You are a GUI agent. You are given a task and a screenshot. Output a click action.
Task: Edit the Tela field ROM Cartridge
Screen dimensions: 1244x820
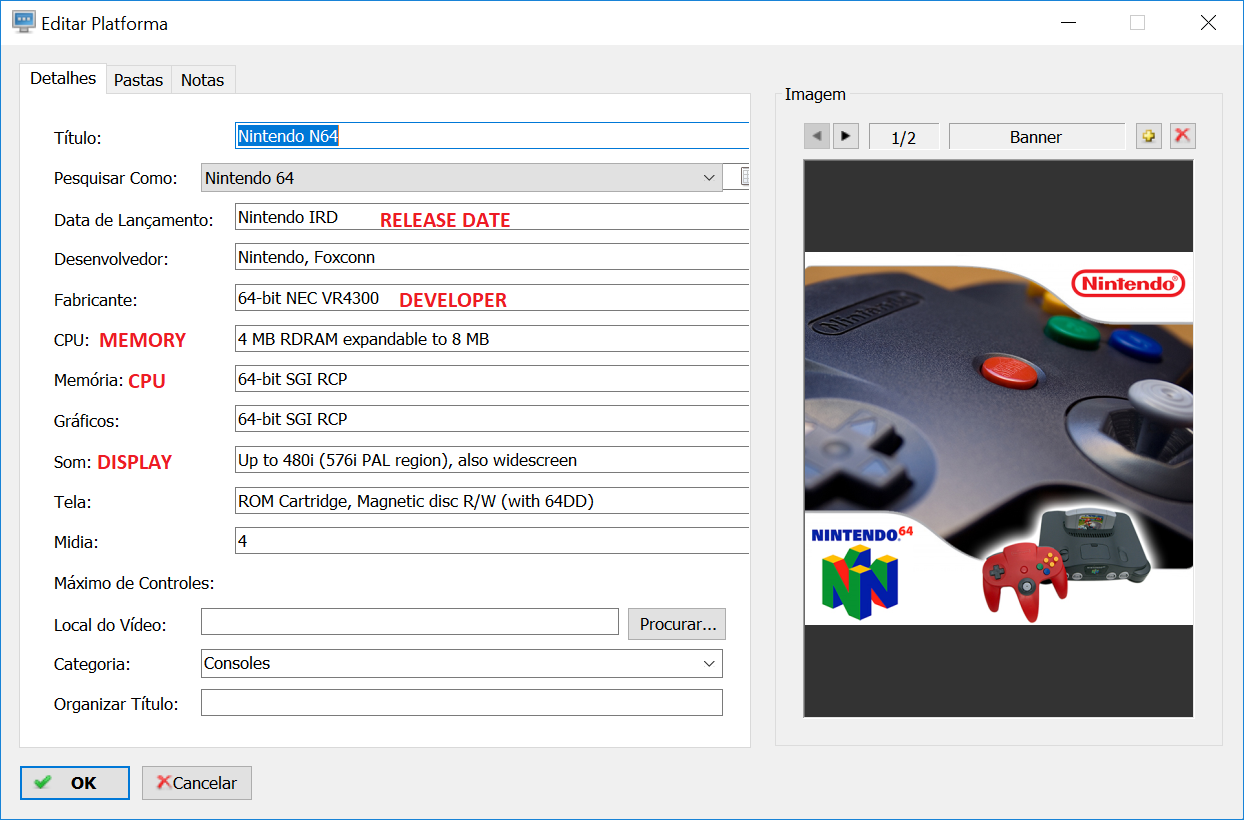coord(492,501)
